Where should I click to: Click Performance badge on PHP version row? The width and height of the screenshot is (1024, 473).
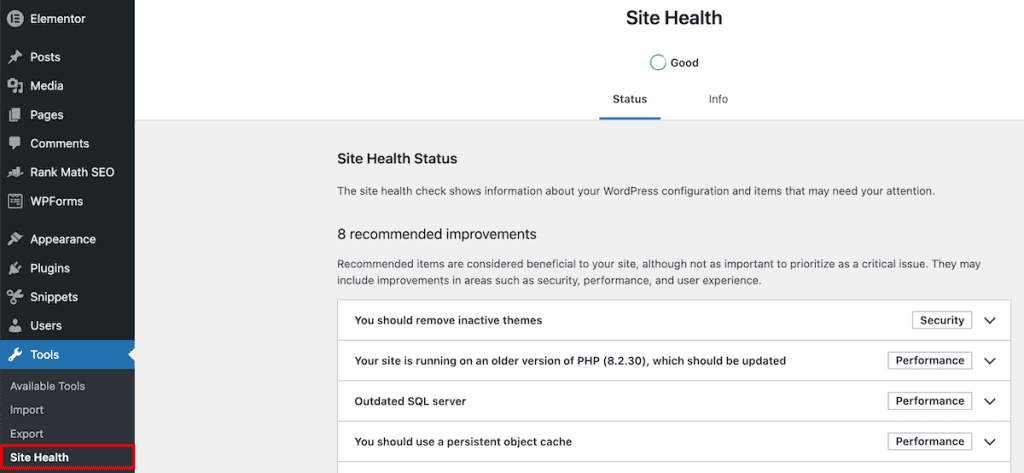point(929,361)
